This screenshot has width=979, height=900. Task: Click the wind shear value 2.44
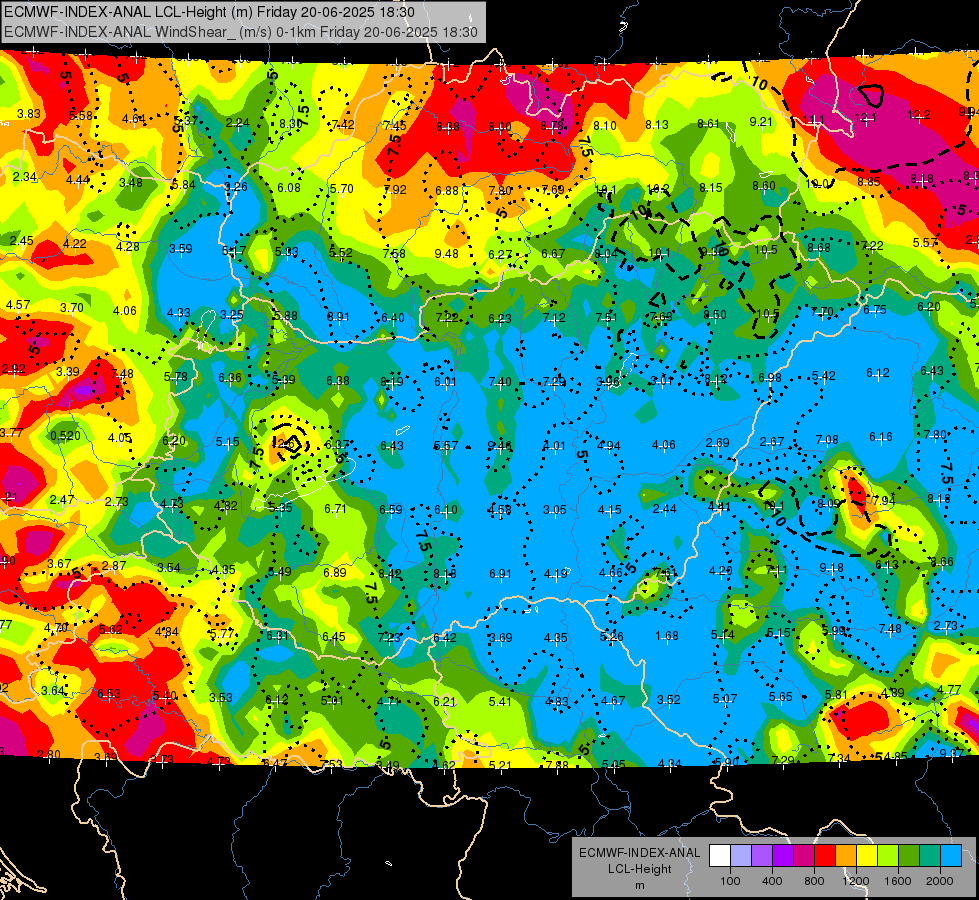click(x=664, y=508)
